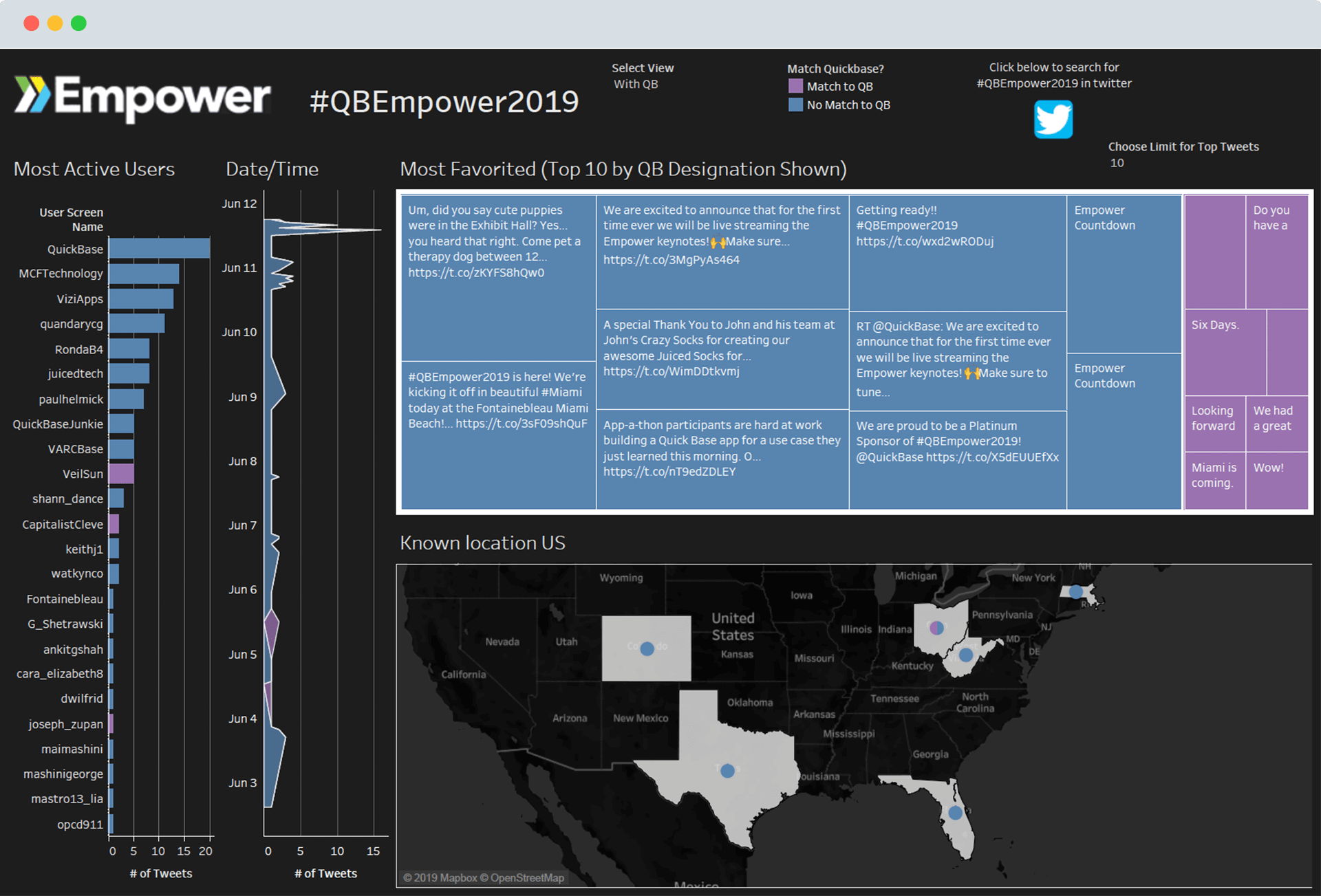This screenshot has width=1321, height=896.
Task: Select the juicedtech user label
Action: click(x=75, y=373)
